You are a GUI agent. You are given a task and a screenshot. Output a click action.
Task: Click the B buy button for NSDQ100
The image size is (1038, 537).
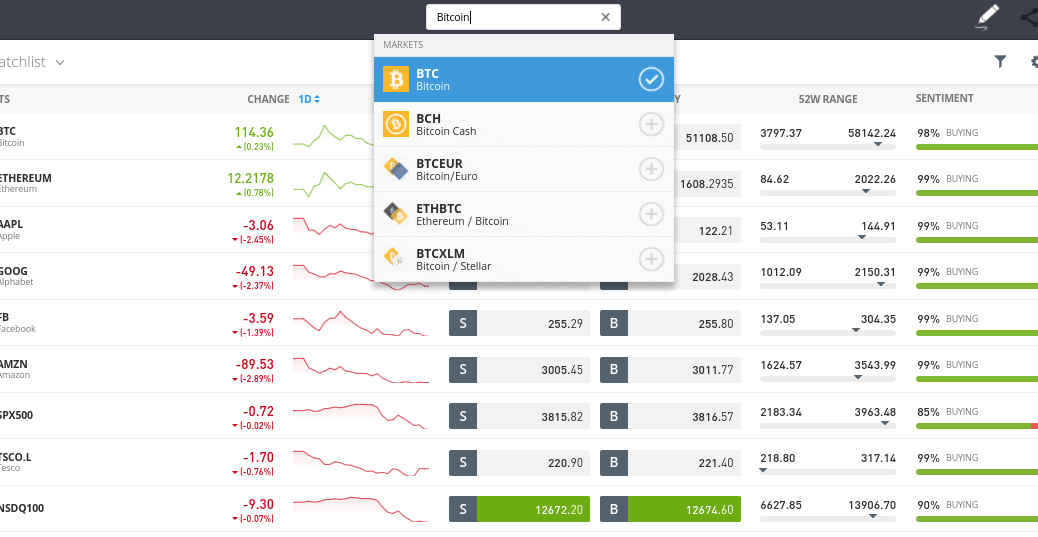[614, 509]
